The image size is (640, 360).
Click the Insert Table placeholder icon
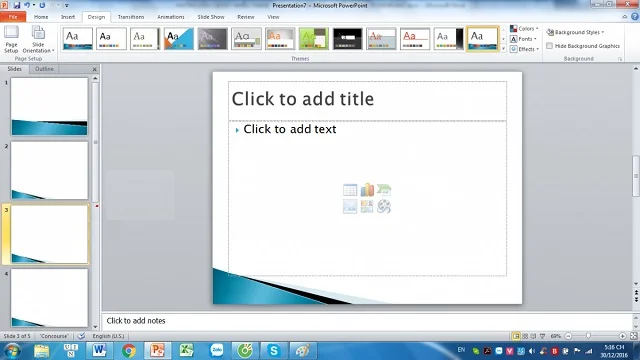350,190
